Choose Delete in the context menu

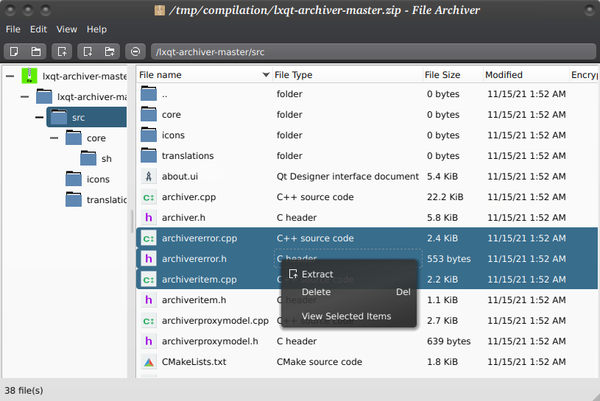click(x=316, y=292)
